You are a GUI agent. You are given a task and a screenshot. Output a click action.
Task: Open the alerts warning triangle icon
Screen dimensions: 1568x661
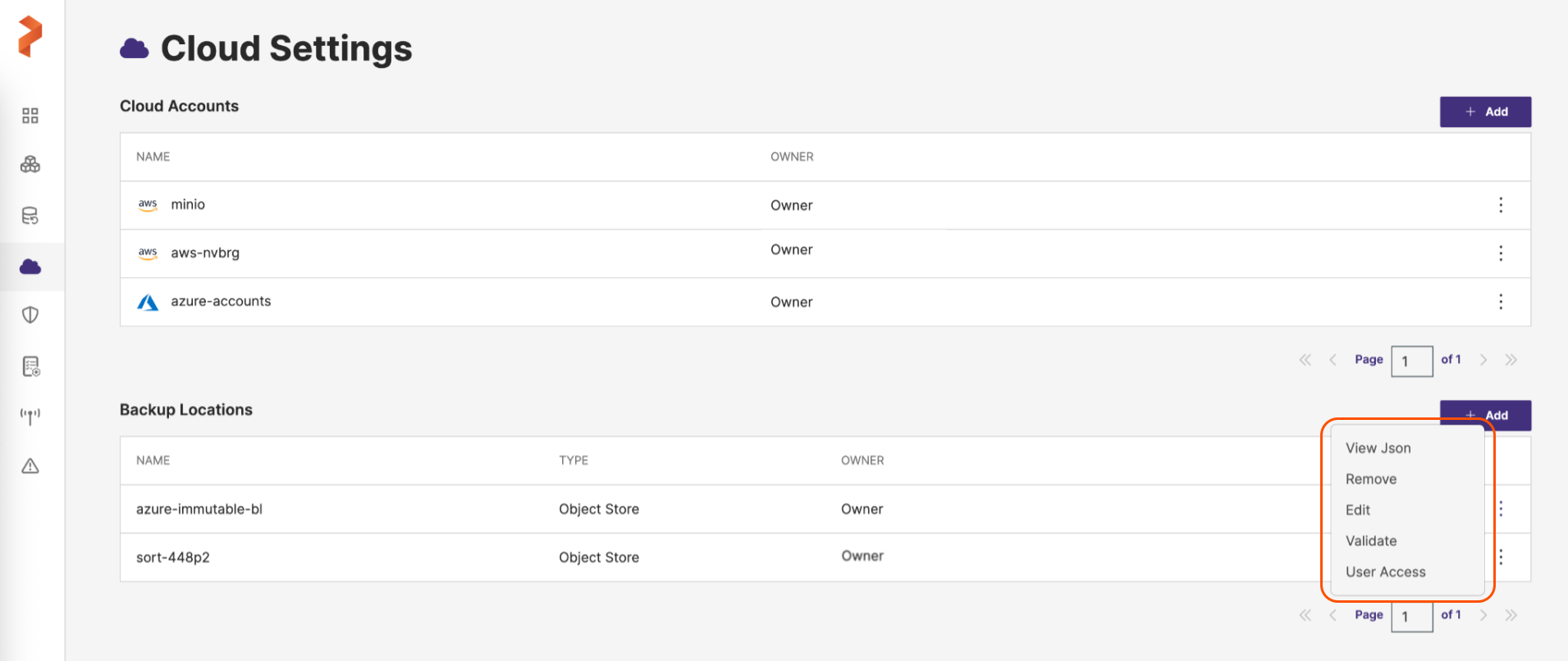point(30,467)
